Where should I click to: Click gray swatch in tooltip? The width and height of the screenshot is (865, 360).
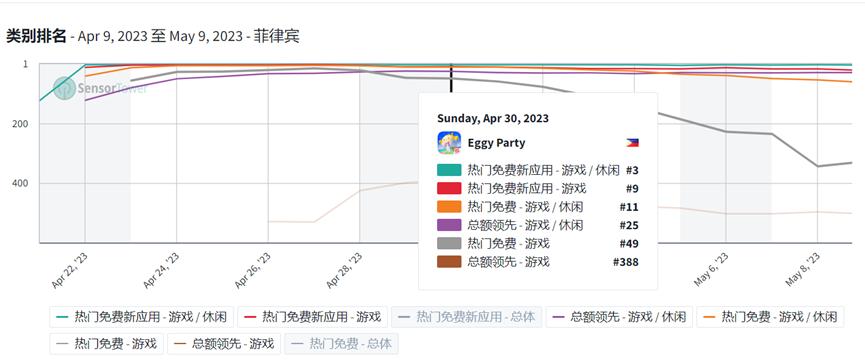coord(449,243)
